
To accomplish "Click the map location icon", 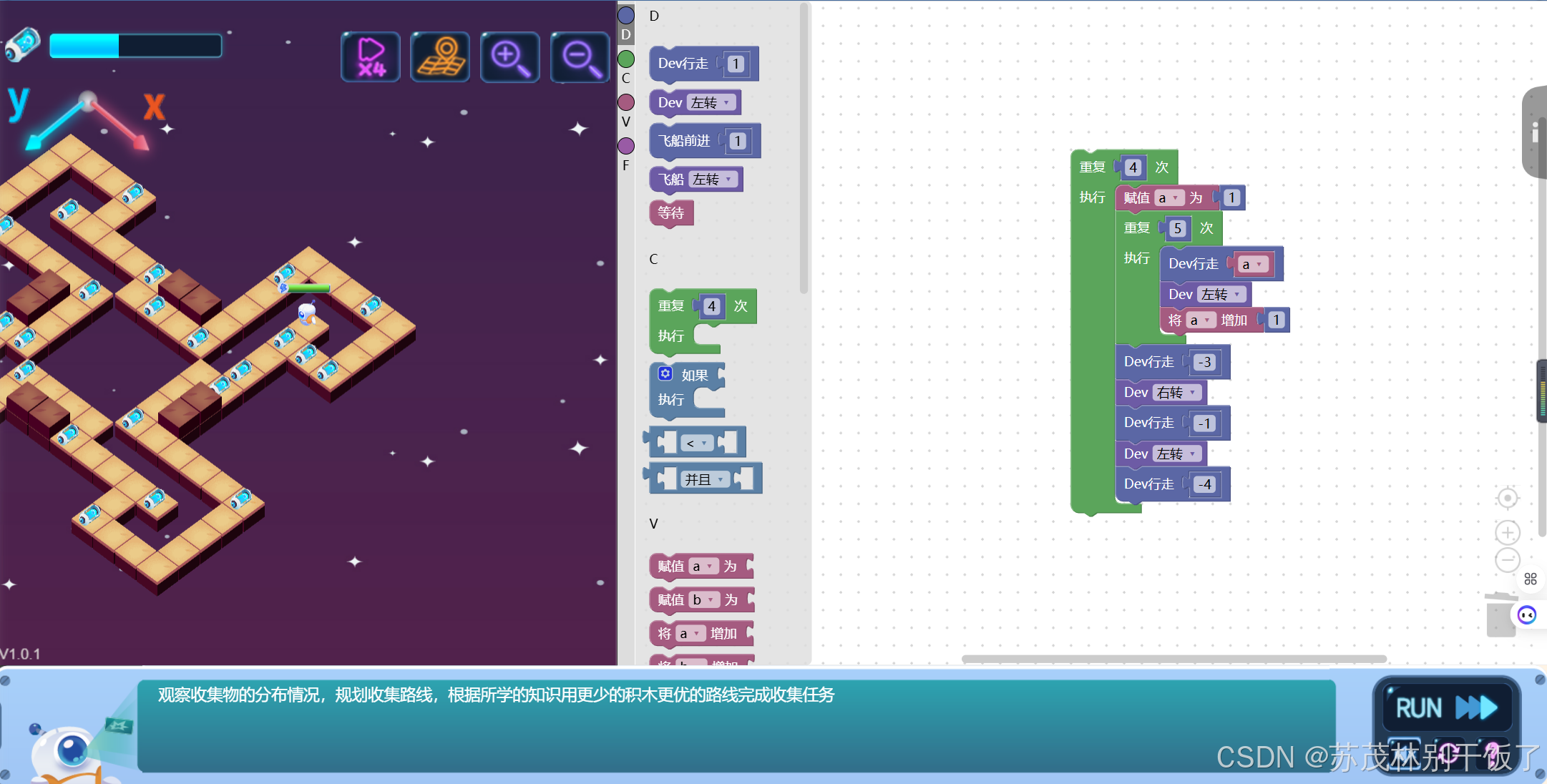I will 440,57.
